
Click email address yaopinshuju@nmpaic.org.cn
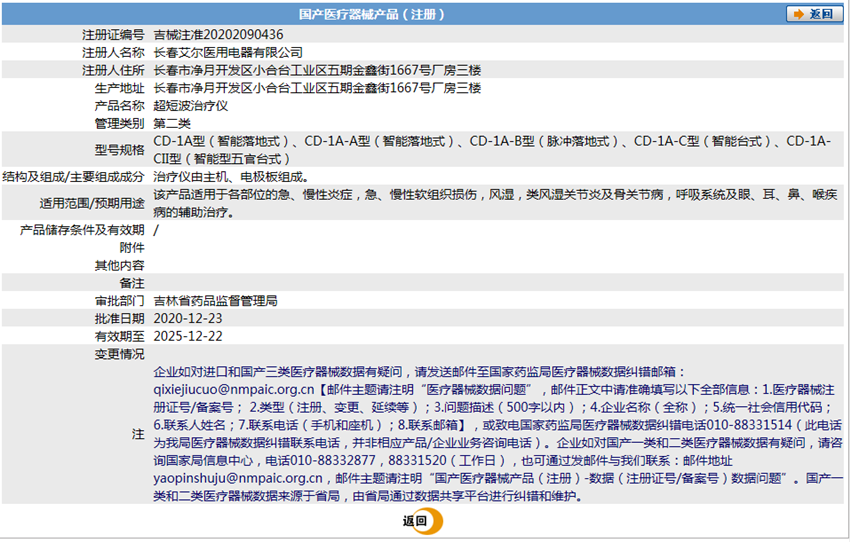(238, 479)
